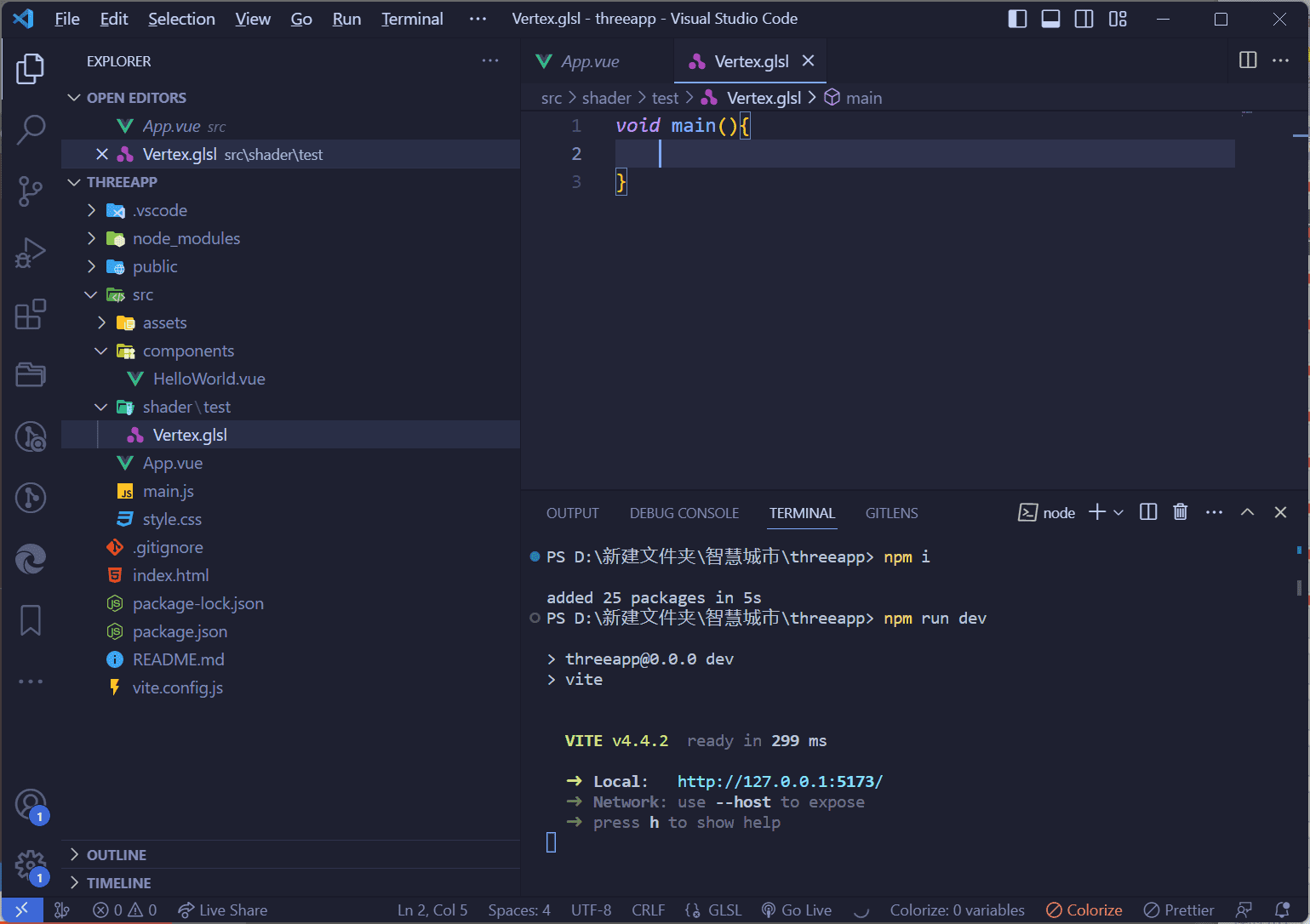
Task: Close the terminal panel
Action: [x=1280, y=512]
